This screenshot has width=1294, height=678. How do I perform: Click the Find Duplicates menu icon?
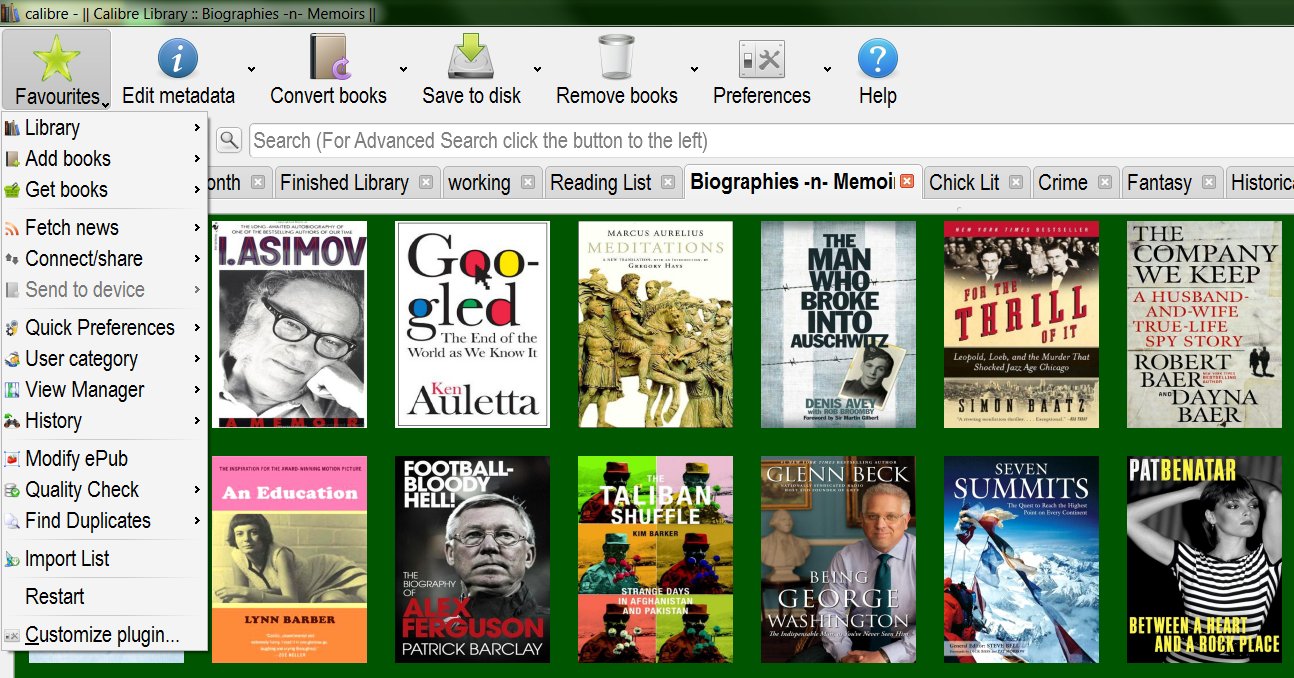click(12, 521)
